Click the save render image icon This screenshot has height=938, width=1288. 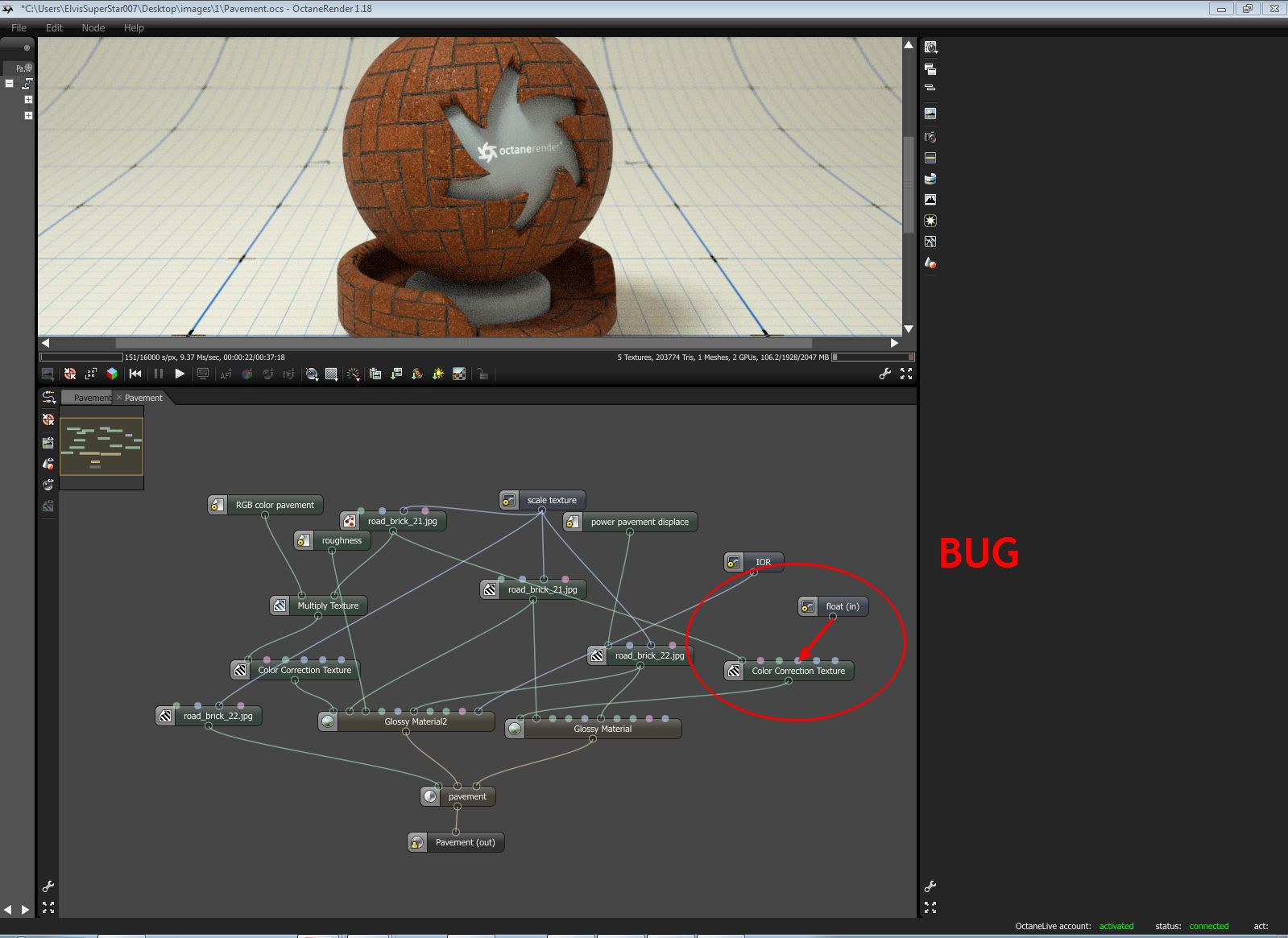396,374
